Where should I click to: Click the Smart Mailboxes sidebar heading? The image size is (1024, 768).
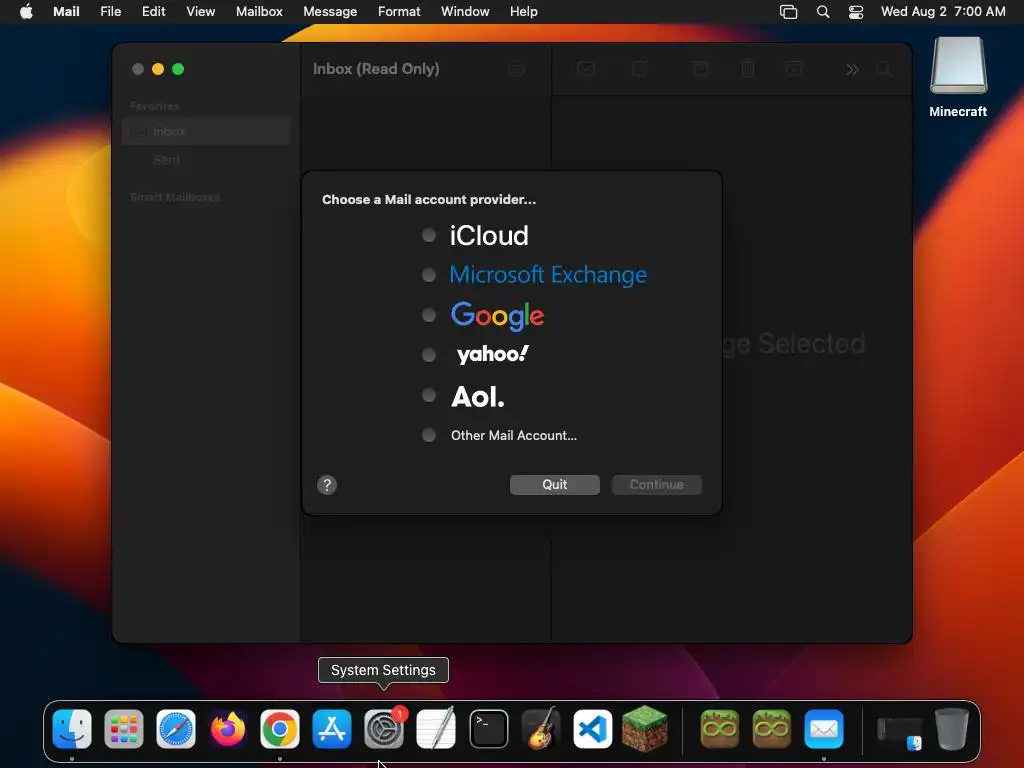(x=175, y=197)
